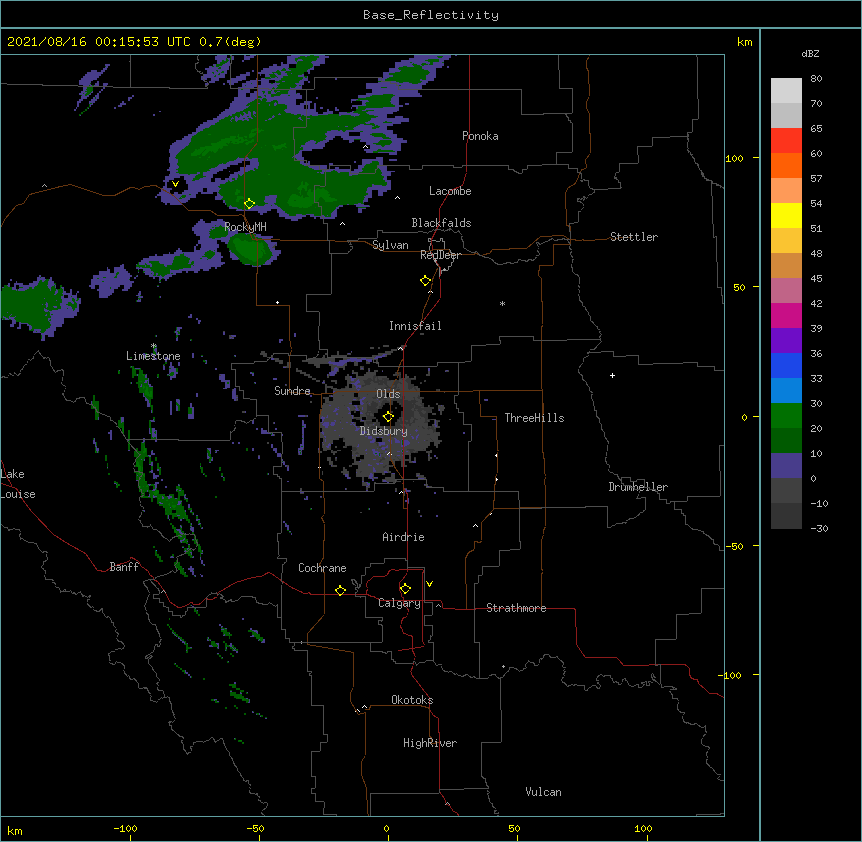This screenshot has width=862, height=842.
Task: Click the Lake Louise label
Action: [x=18, y=484]
